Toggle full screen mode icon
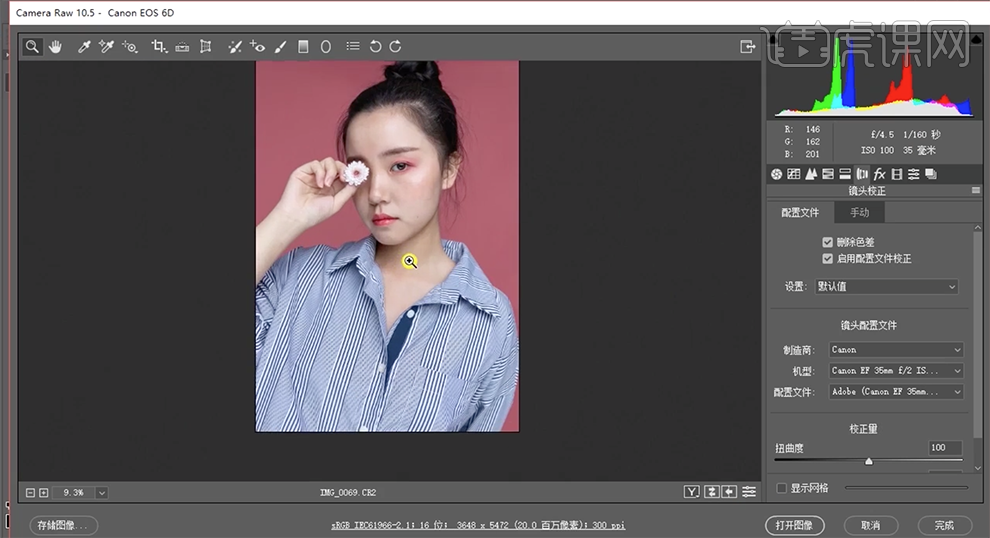990x538 pixels. pyautogui.click(x=748, y=47)
